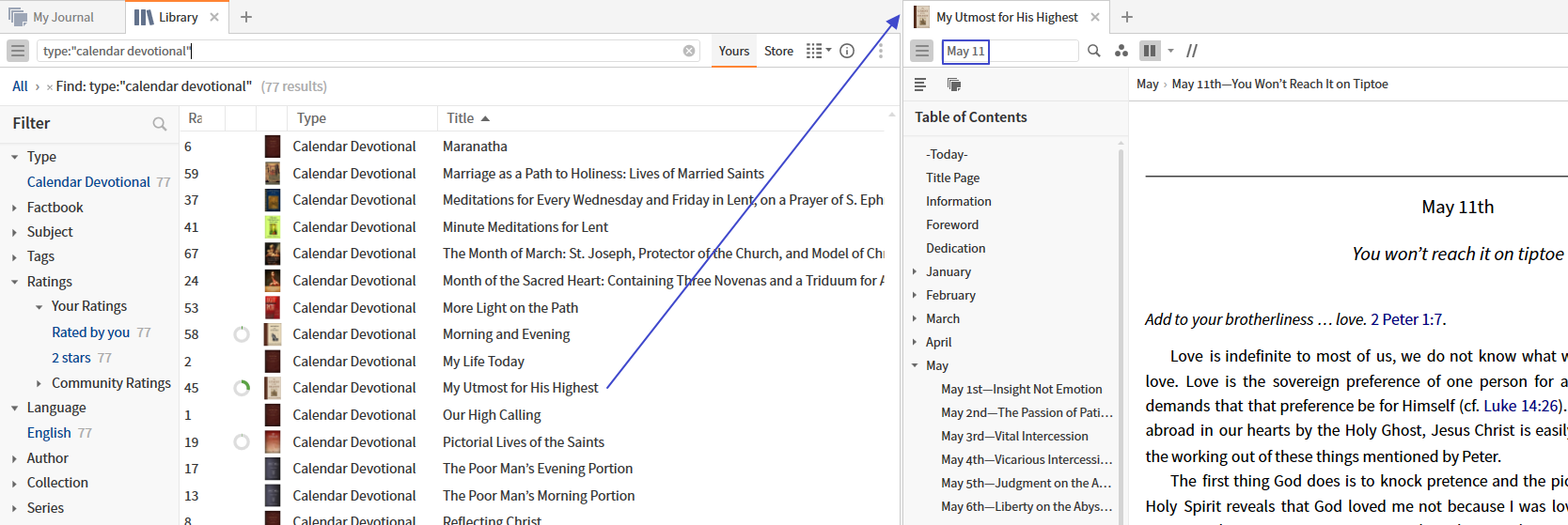Expand the Community Ratings filter
The image size is (1568, 525).
39,383
